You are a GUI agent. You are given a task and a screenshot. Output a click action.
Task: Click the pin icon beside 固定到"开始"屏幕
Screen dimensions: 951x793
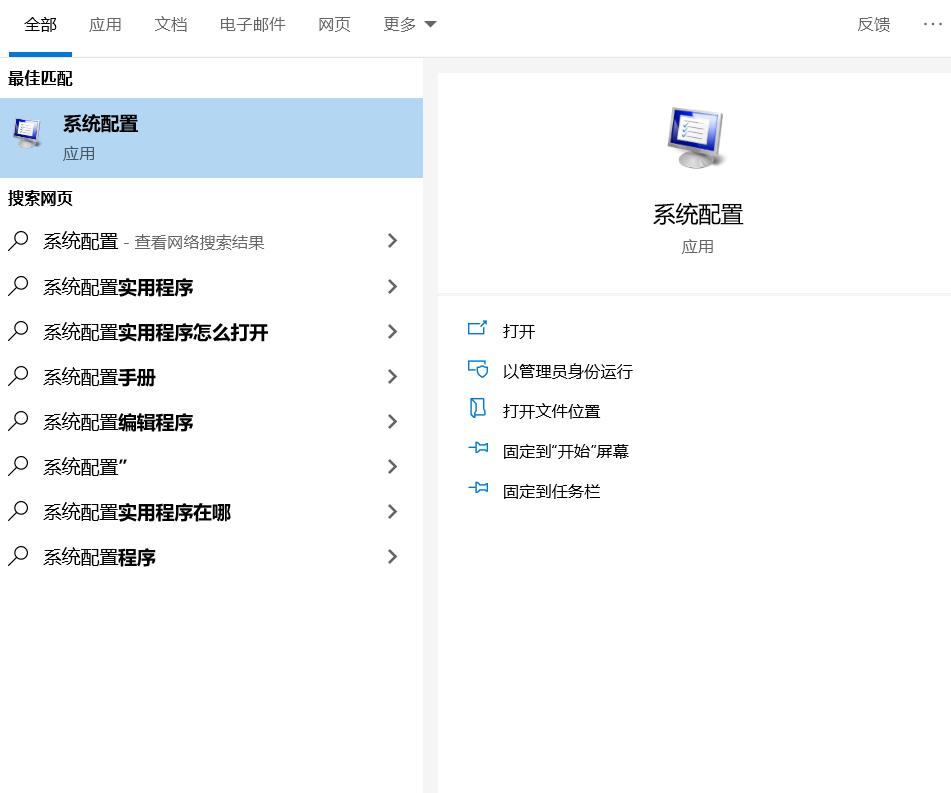tap(479, 450)
